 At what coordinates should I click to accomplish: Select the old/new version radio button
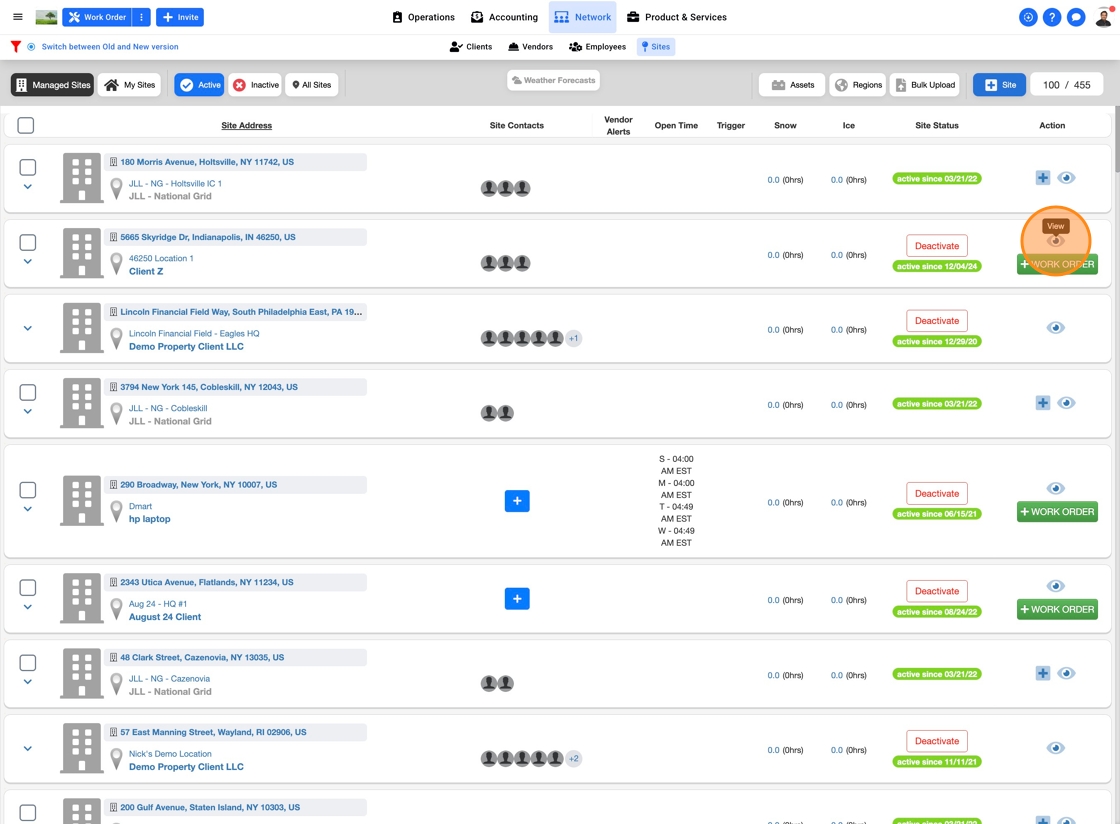[x=31, y=46]
